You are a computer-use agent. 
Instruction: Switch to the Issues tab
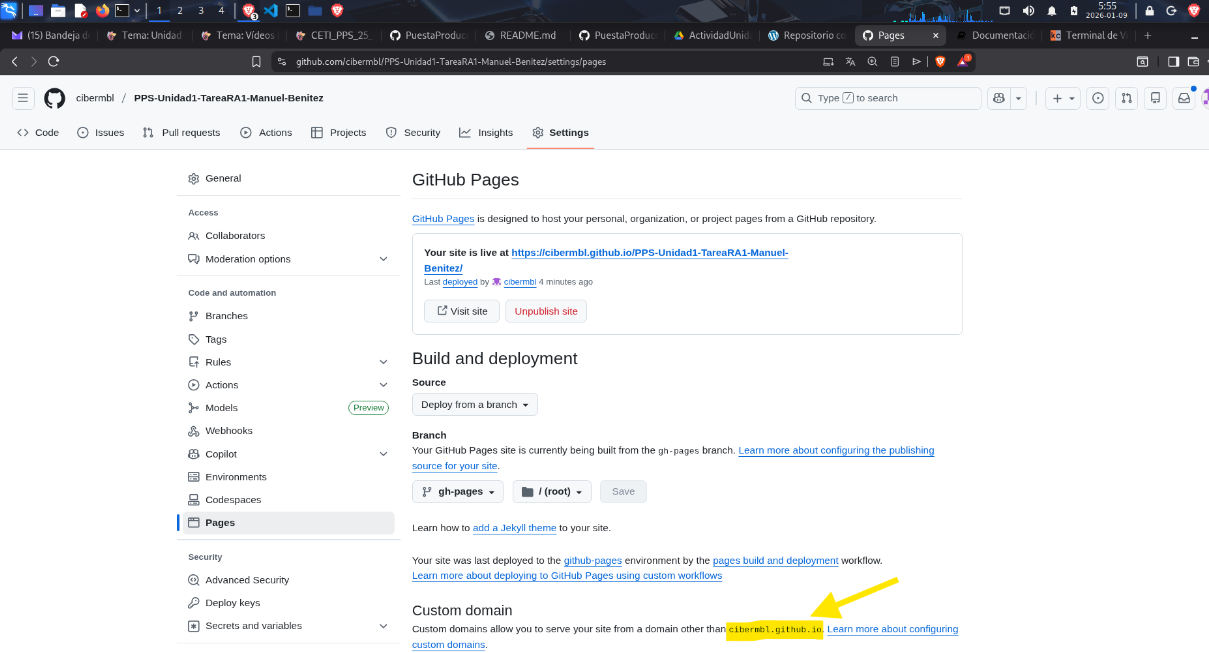tap(101, 132)
